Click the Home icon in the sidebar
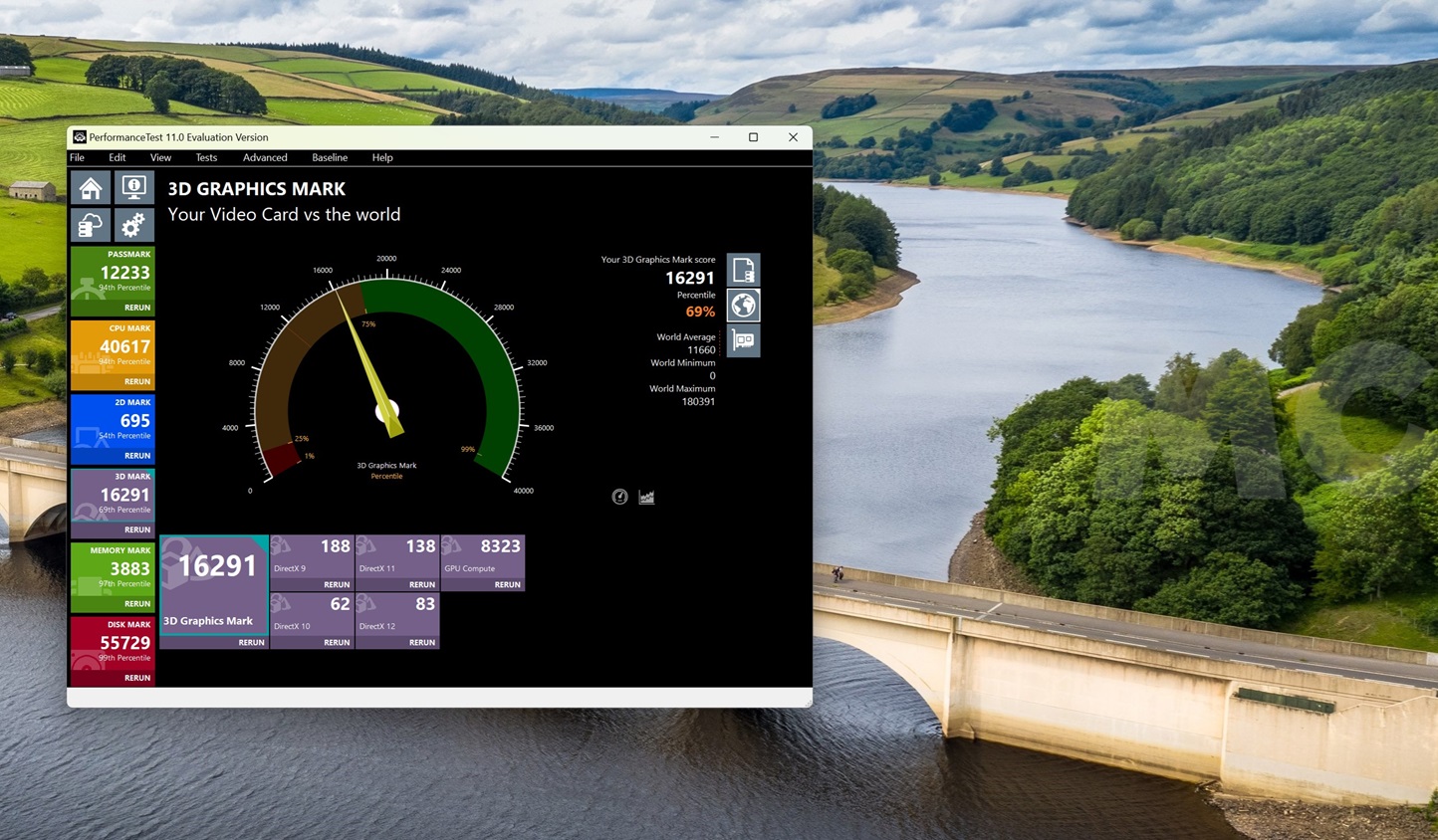 [91, 188]
